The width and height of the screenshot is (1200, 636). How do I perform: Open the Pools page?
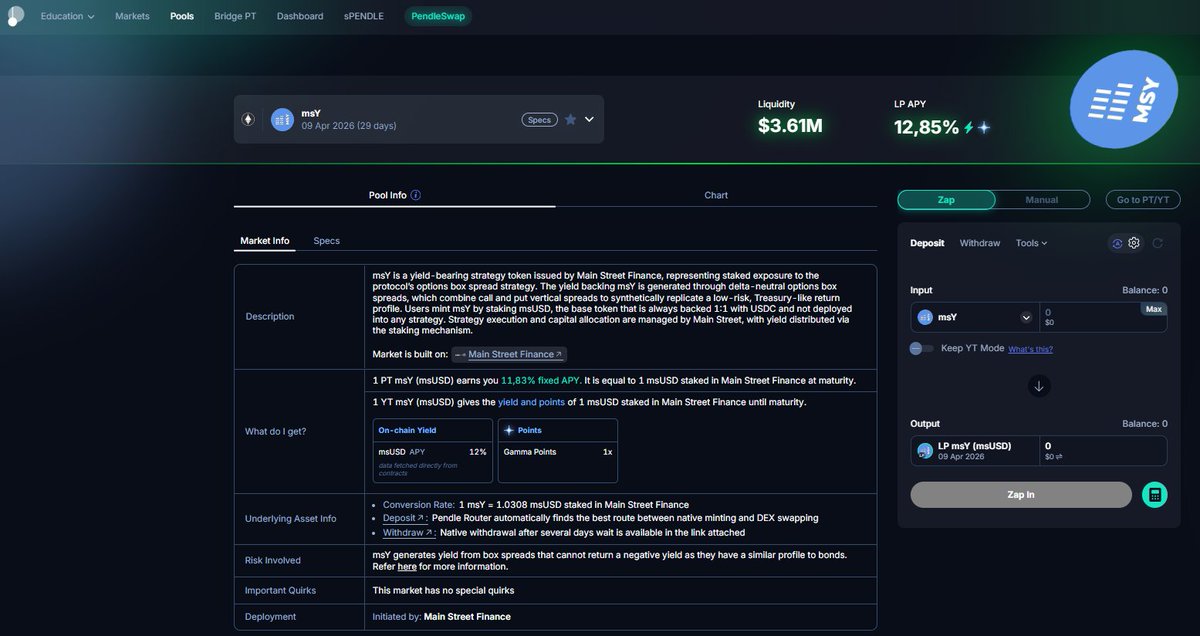(182, 16)
